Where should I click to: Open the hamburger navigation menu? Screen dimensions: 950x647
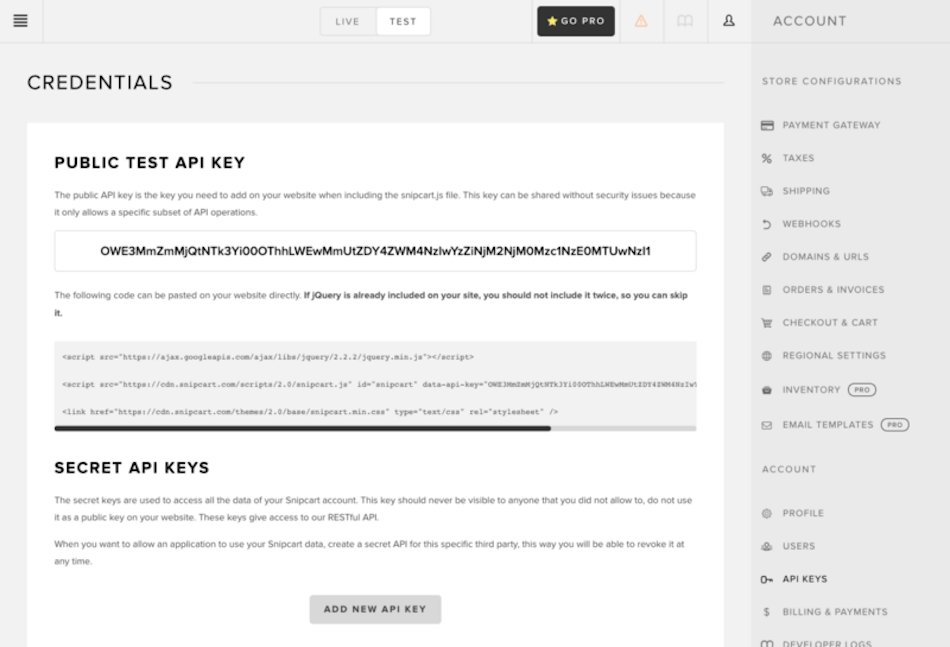coord(19,20)
